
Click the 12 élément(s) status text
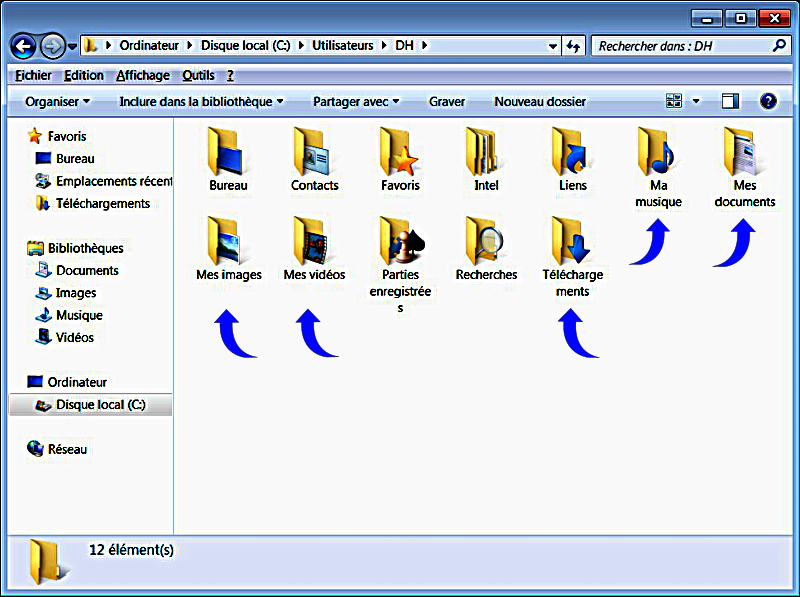pos(132,550)
